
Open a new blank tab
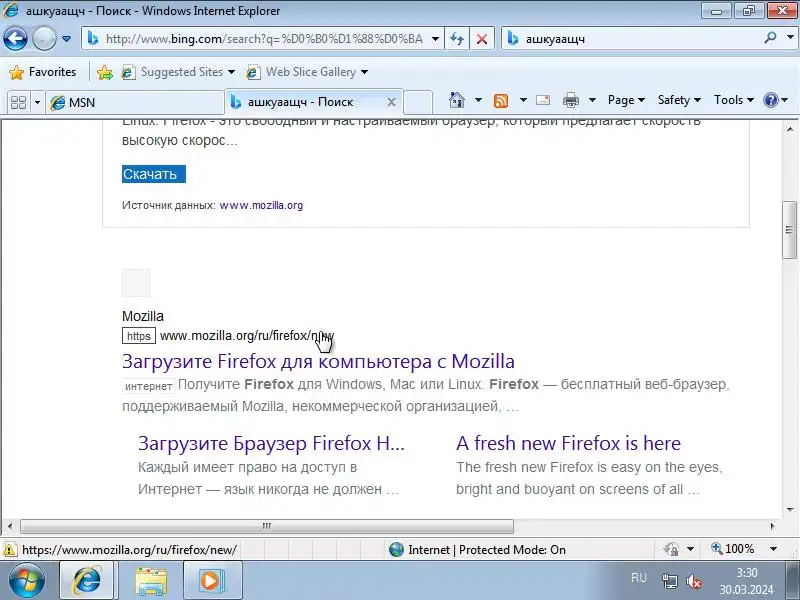[418, 102]
